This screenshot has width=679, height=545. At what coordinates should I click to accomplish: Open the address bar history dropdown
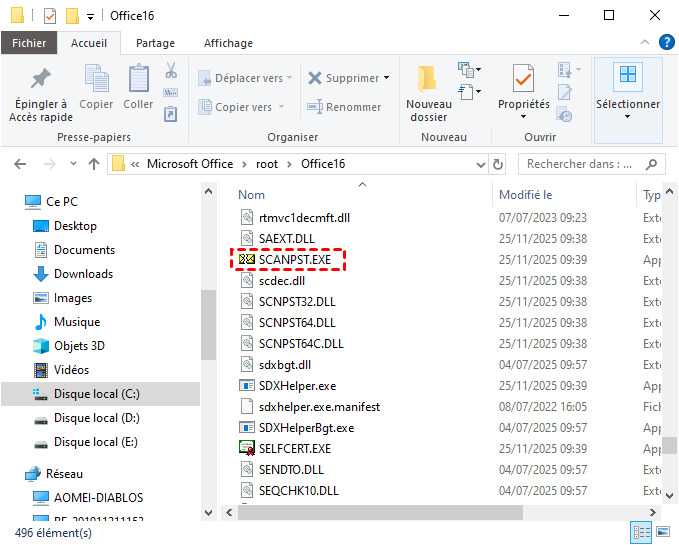pyautogui.click(x=480, y=164)
